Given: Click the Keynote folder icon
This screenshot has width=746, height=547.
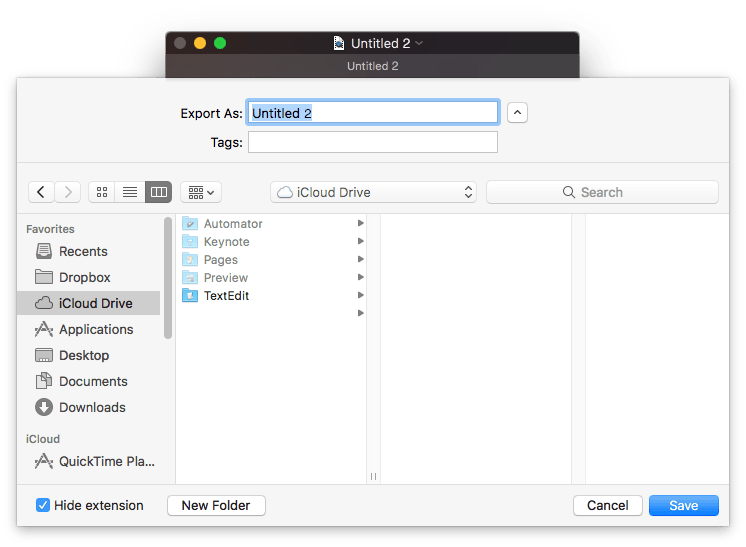Looking at the screenshot, I should pyautogui.click(x=190, y=241).
